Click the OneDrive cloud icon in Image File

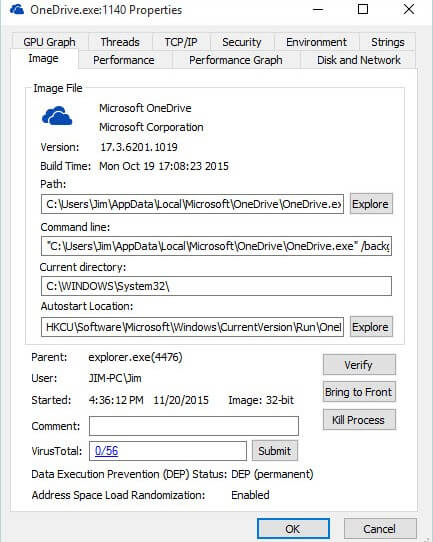pyautogui.click(x=57, y=116)
